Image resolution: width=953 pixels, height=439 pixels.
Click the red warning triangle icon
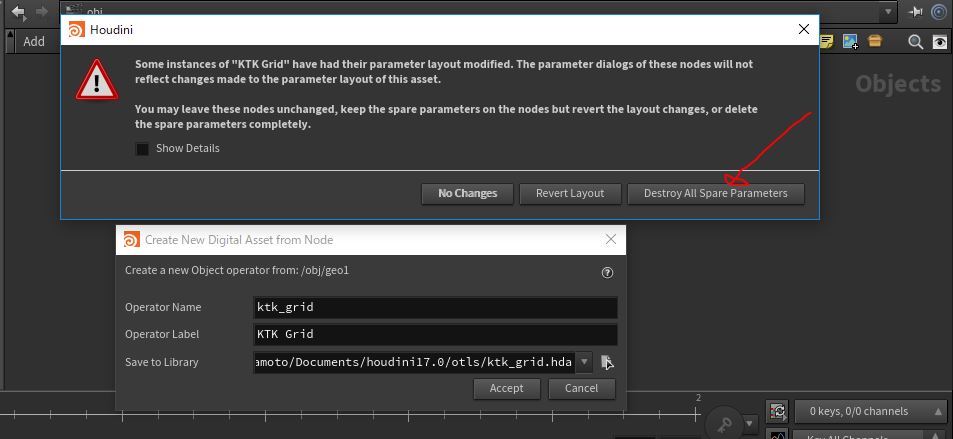click(97, 80)
